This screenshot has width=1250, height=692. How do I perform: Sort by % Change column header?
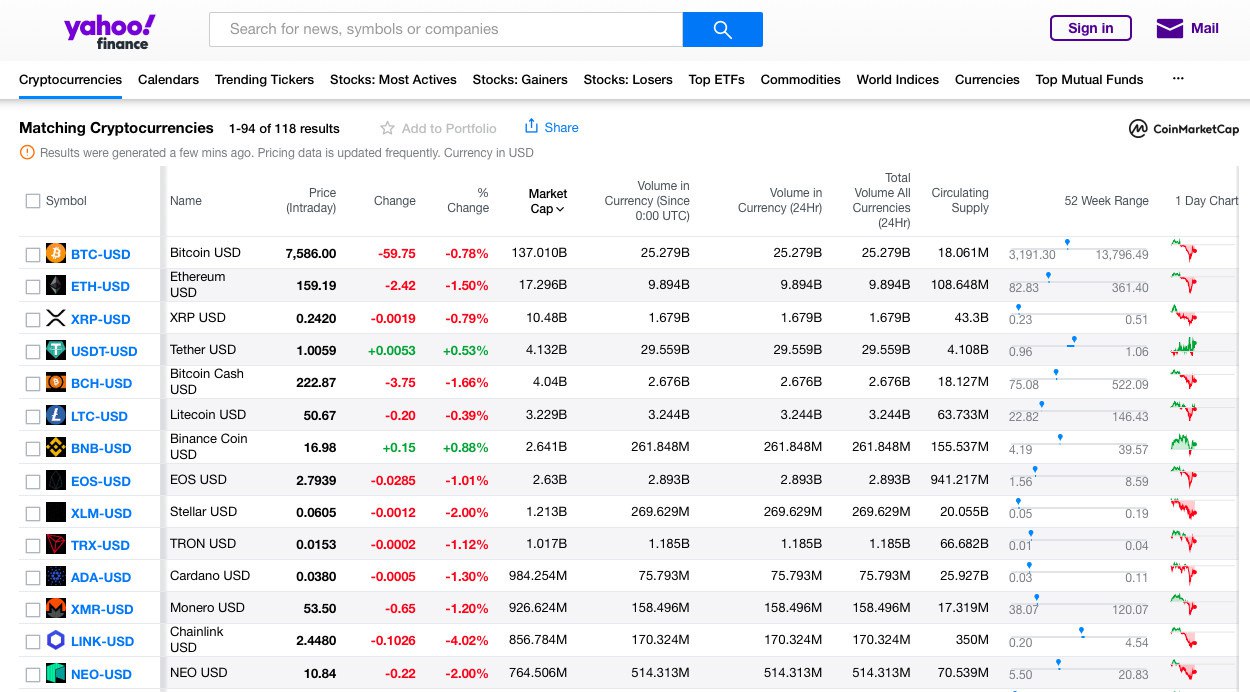[x=468, y=201]
